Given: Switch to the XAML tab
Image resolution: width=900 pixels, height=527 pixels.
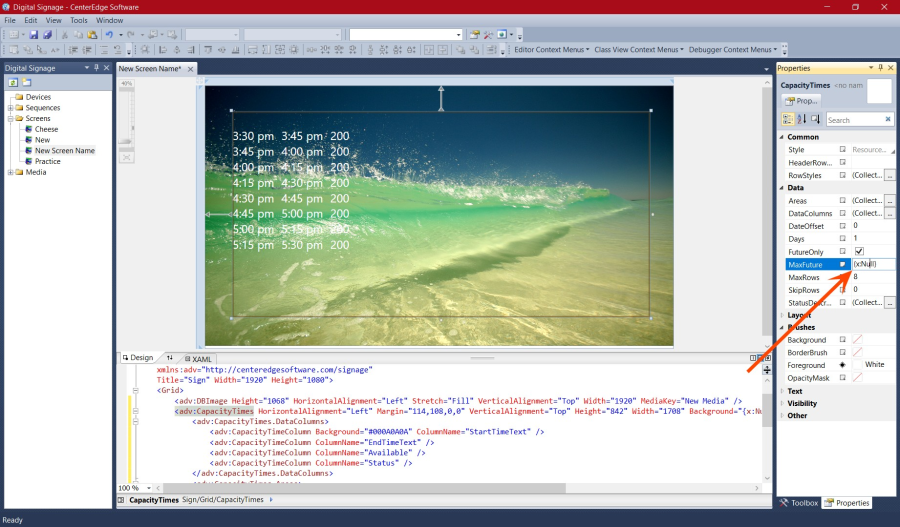Looking at the screenshot, I should pyautogui.click(x=201, y=358).
